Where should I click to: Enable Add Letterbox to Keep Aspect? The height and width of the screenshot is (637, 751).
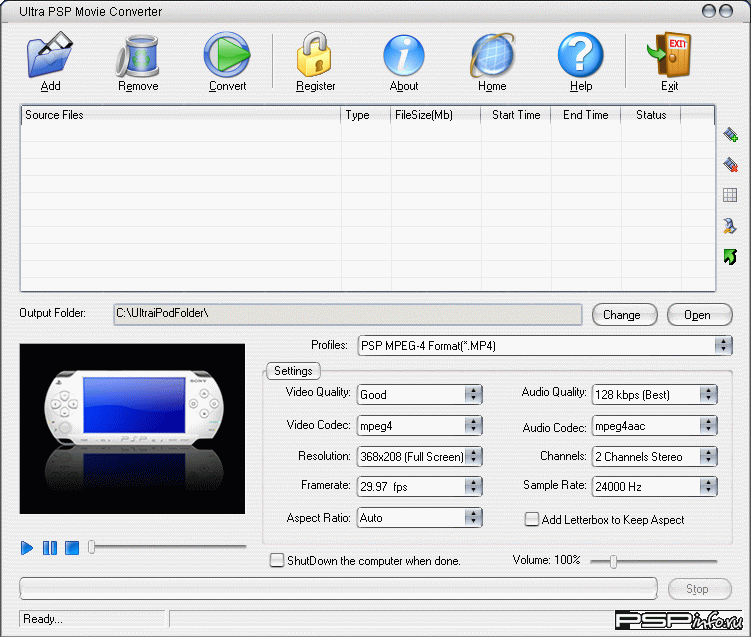(532, 519)
